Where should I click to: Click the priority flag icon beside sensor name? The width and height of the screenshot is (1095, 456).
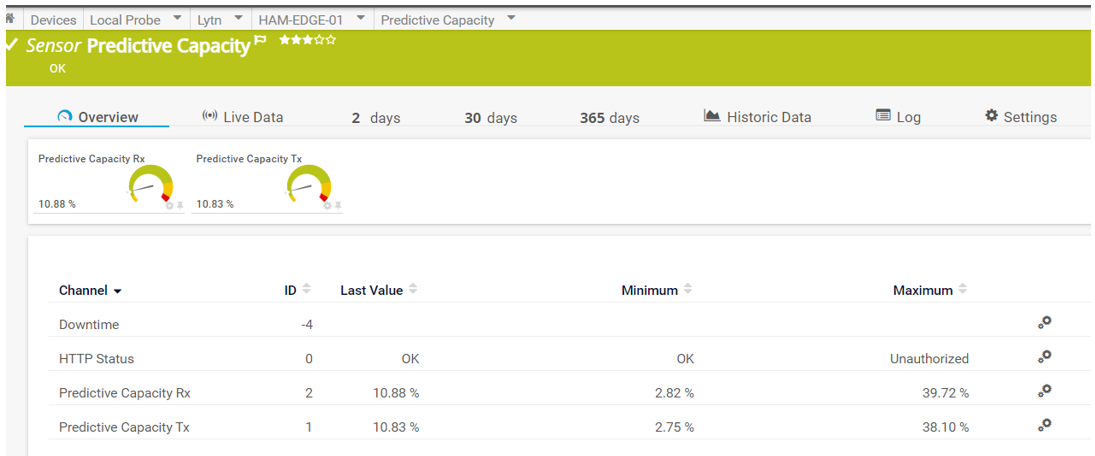[260, 41]
